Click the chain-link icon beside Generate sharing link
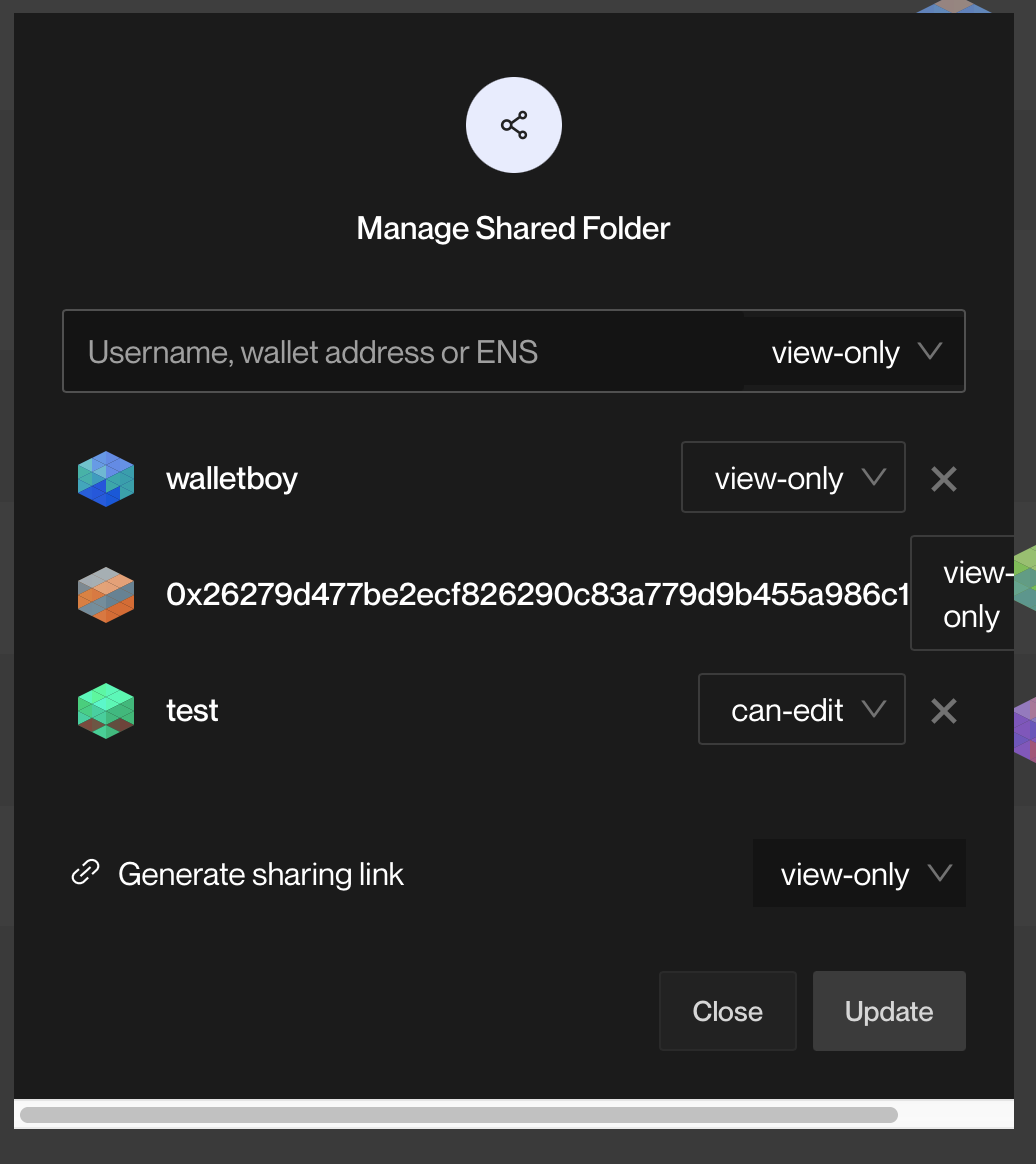 pos(85,873)
